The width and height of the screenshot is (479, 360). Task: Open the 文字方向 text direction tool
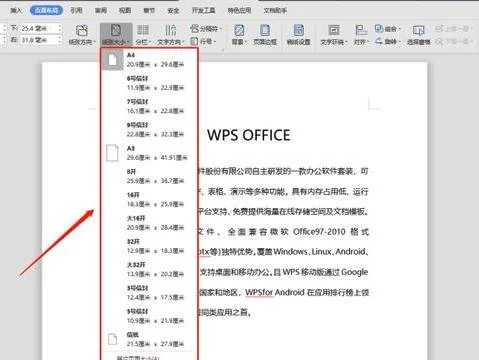coord(170,35)
